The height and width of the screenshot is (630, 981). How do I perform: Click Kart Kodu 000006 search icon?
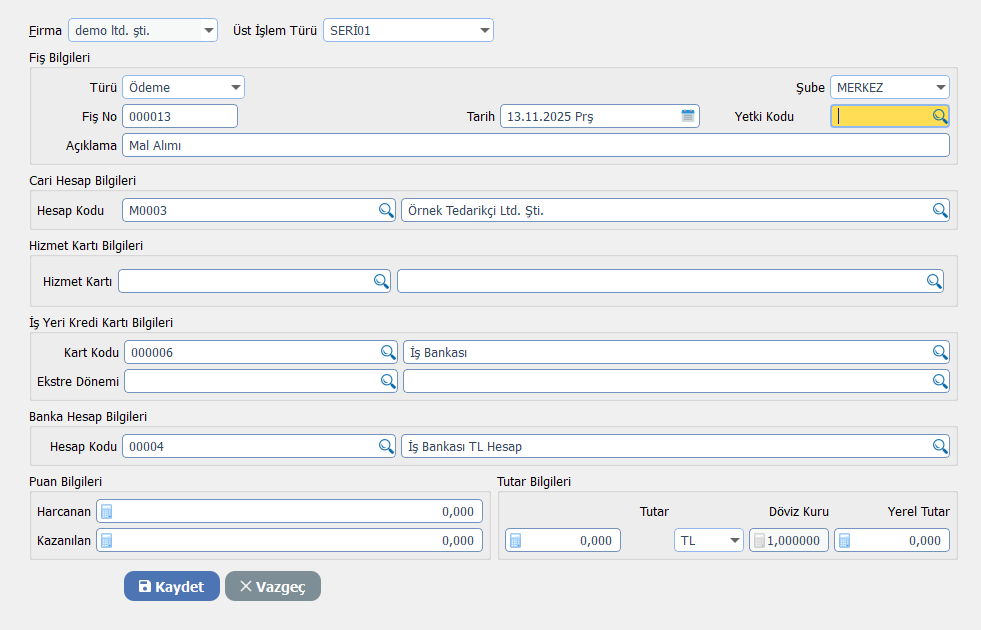point(387,352)
